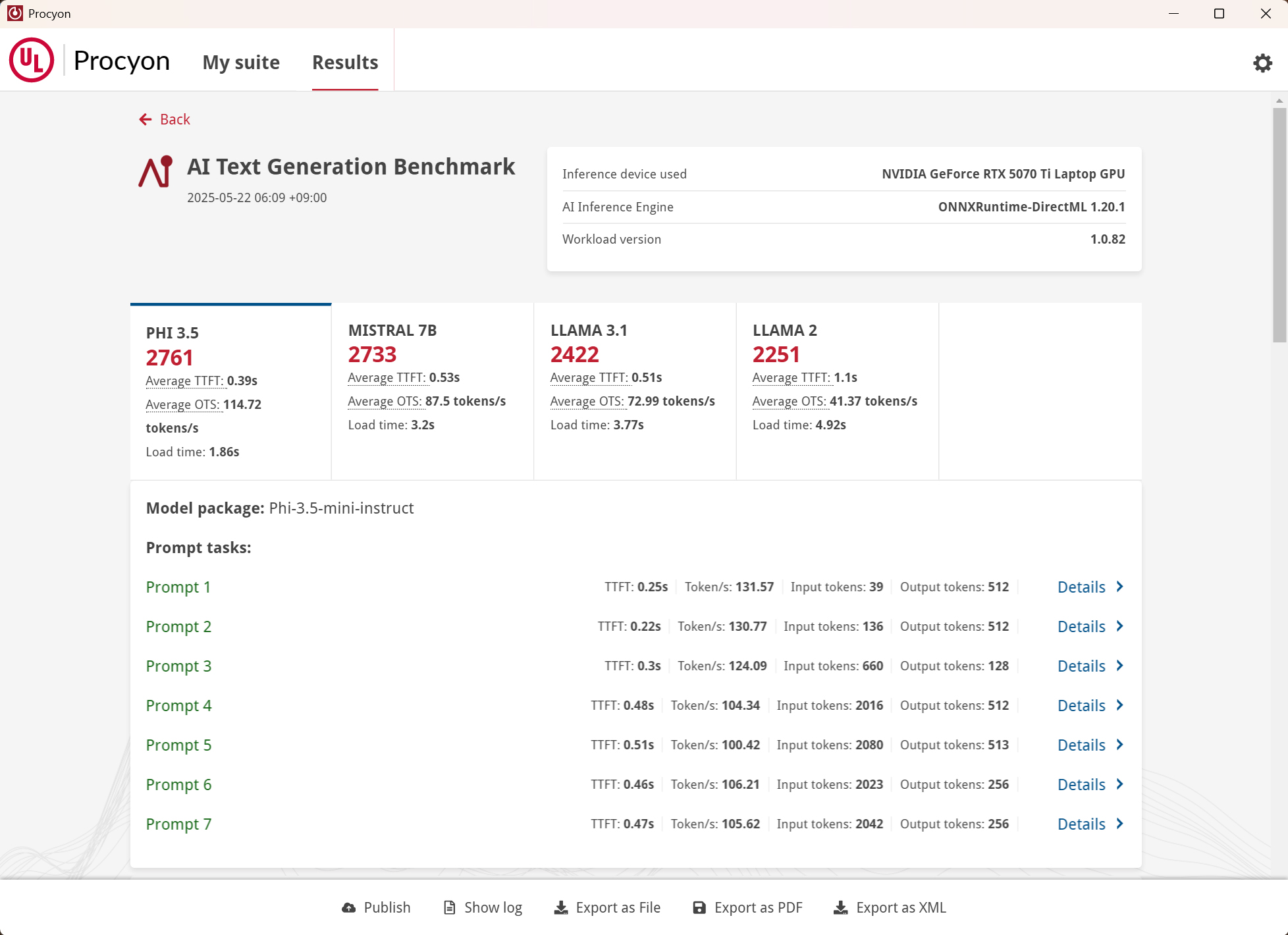Open settings via the gear icon
The image size is (1288, 935).
click(x=1262, y=63)
